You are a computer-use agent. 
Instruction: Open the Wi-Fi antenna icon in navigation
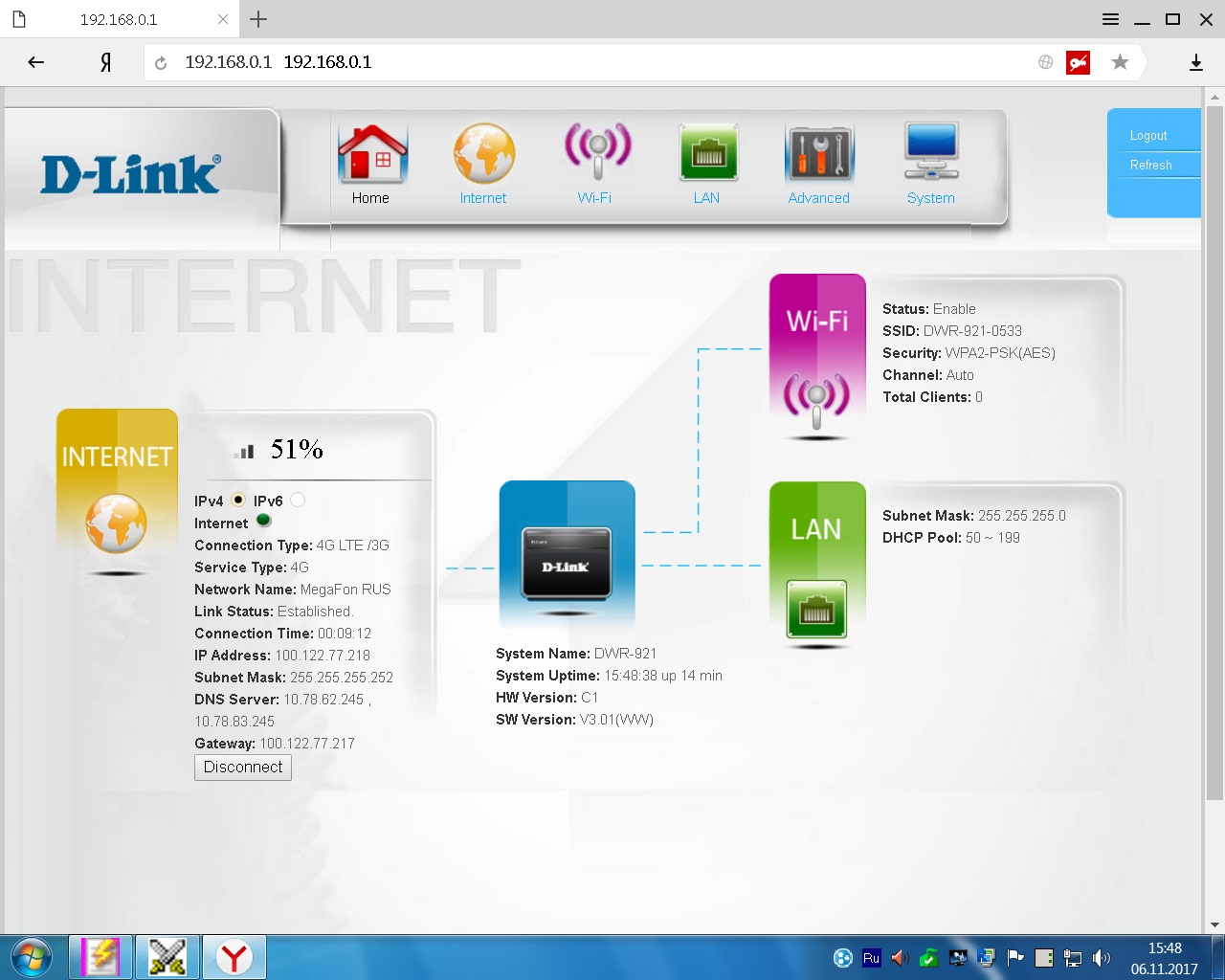pyautogui.click(x=597, y=151)
